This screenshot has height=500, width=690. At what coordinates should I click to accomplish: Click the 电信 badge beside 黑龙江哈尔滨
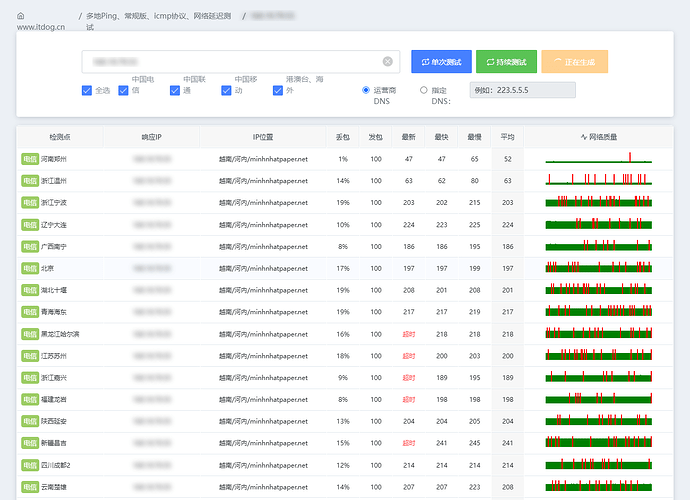click(x=30, y=334)
